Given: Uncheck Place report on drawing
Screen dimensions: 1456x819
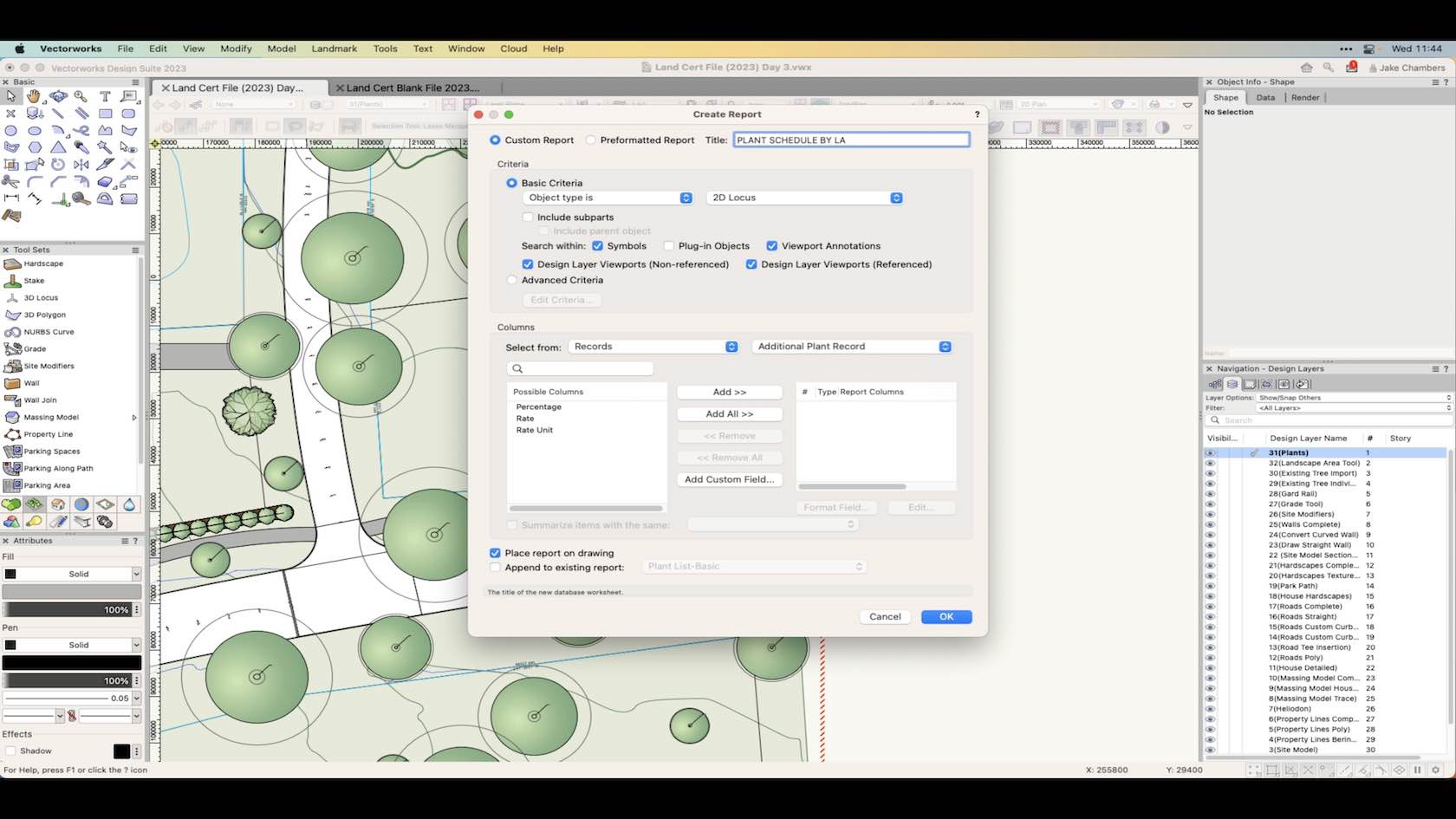Looking at the screenshot, I should tap(495, 553).
